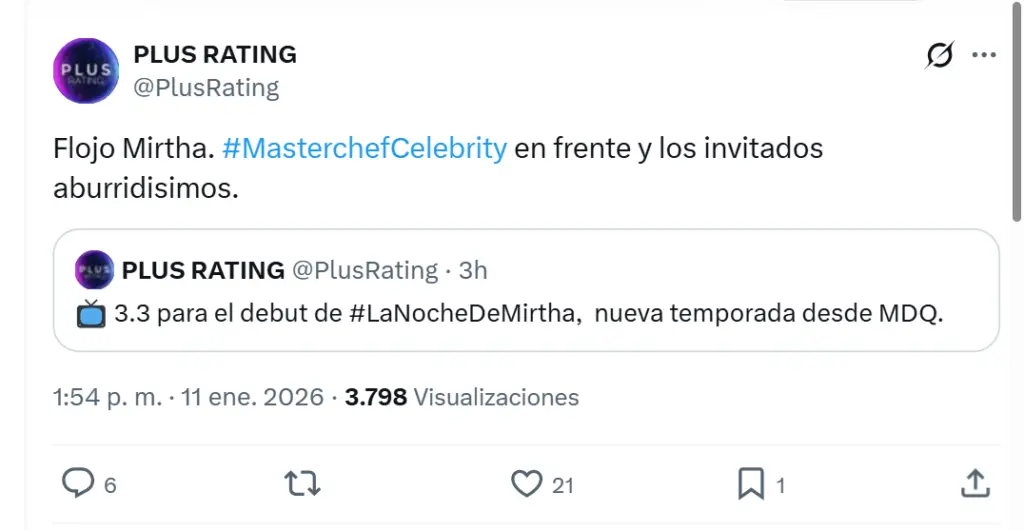The width and height of the screenshot is (1024, 531).
Task: Click the quoted PLUS RATING author name
Action: pyautogui.click(x=203, y=270)
